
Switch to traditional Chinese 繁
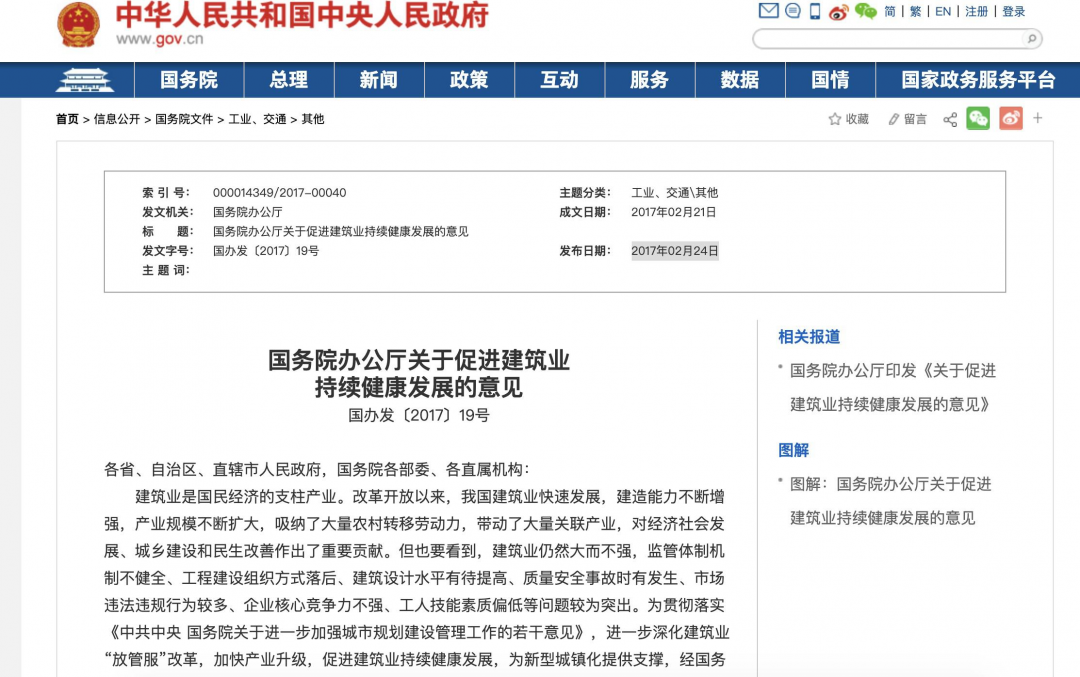[915, 12]
